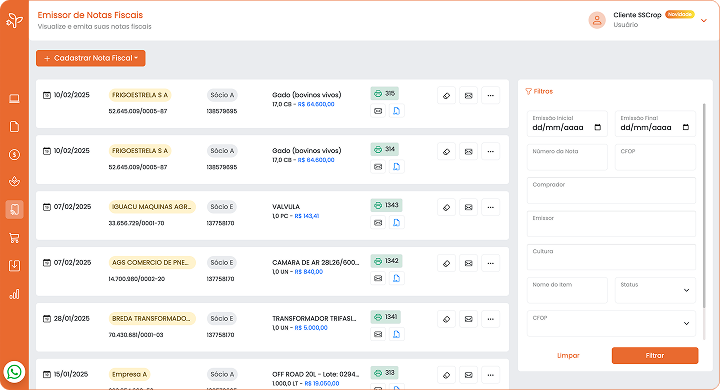Open more options on first FRIGOESTRELA row

(490, 96)
